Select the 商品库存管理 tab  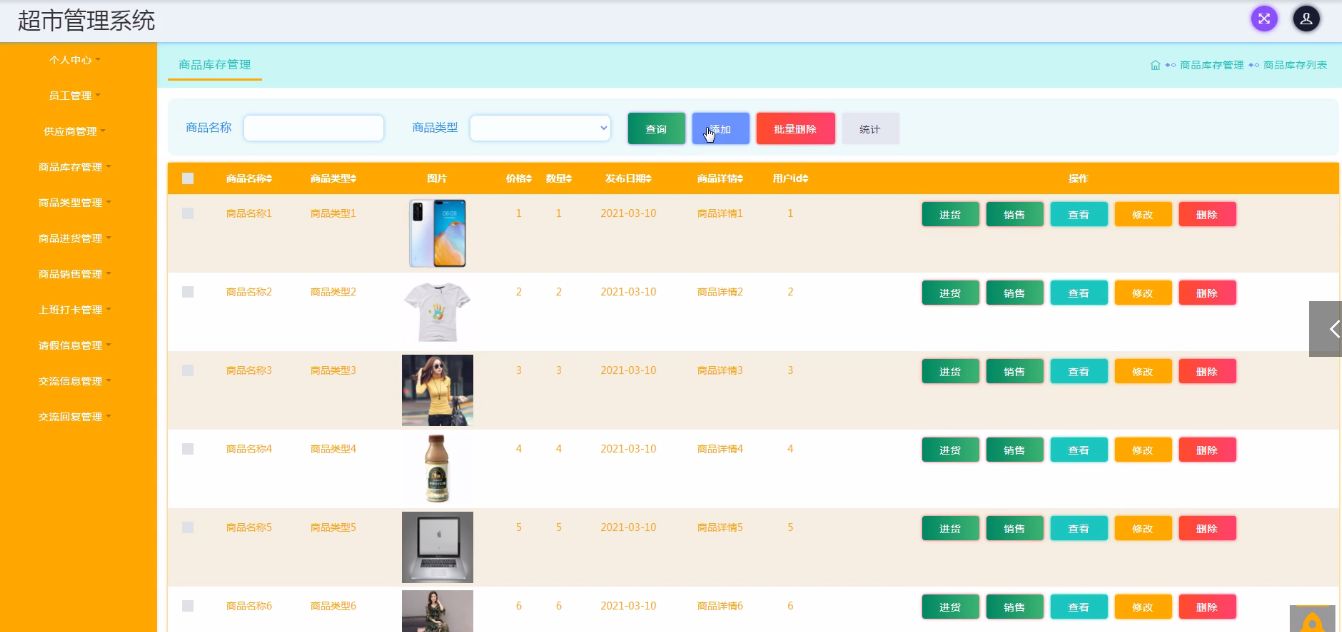tap(214, 65)
